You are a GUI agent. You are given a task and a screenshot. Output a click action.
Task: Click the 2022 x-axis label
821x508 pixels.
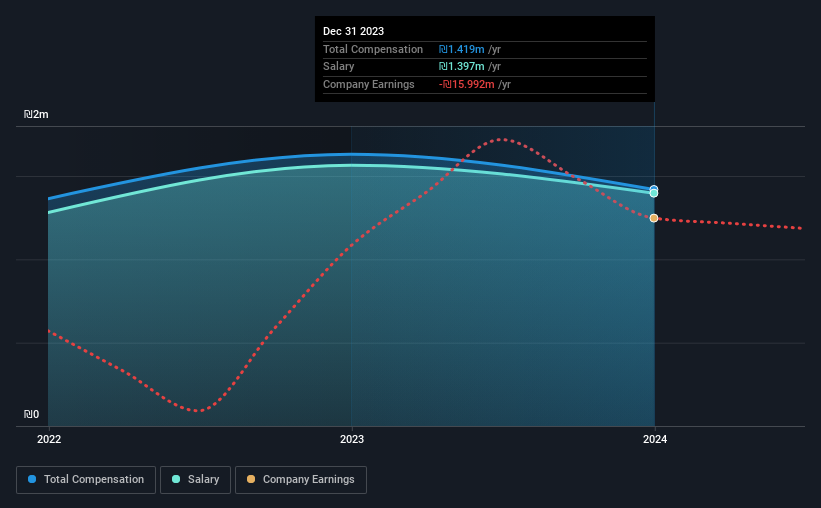pyautogui.click(x=49, y=439)
